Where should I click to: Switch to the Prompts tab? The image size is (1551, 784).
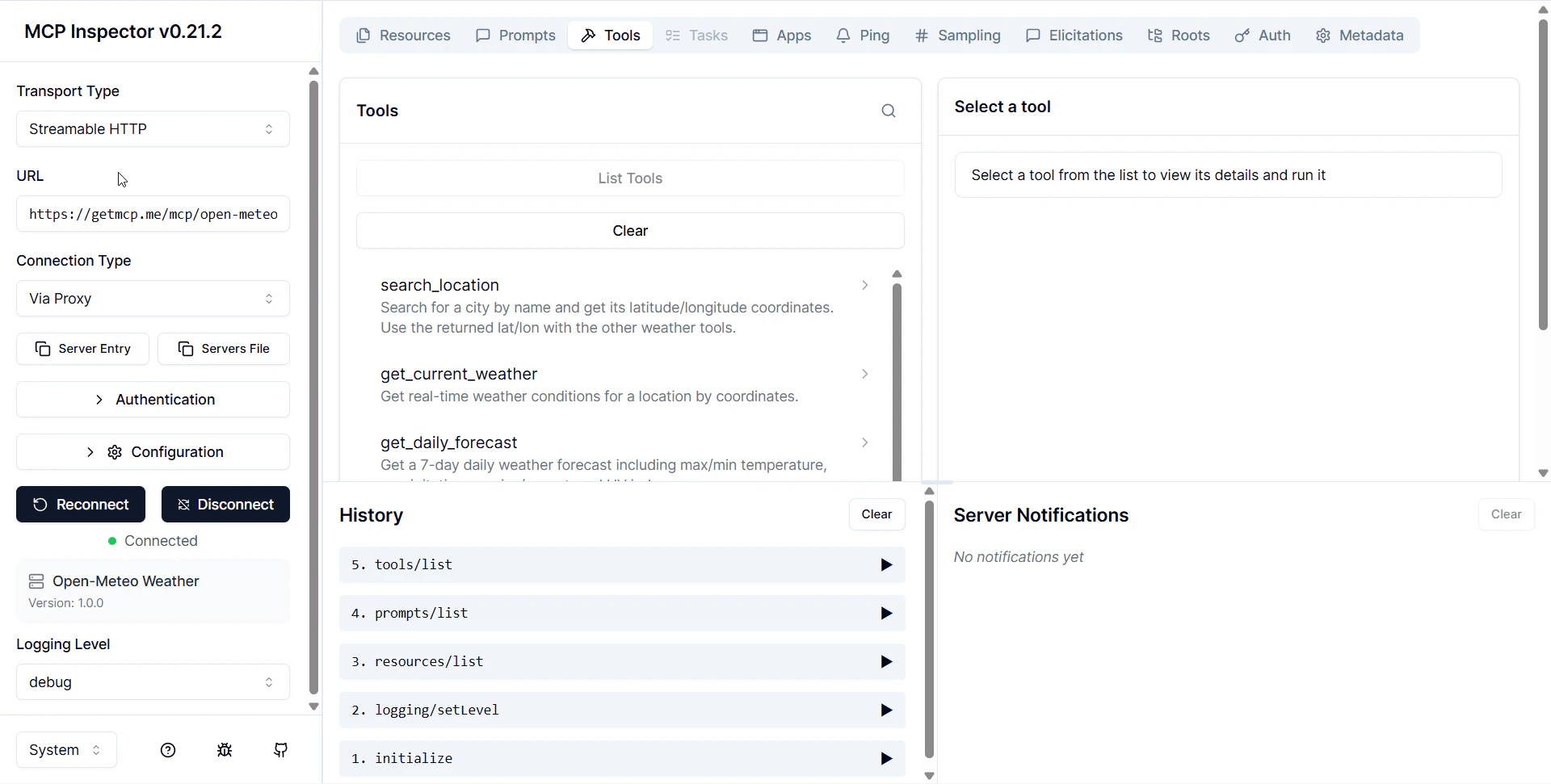coord(515,36)
